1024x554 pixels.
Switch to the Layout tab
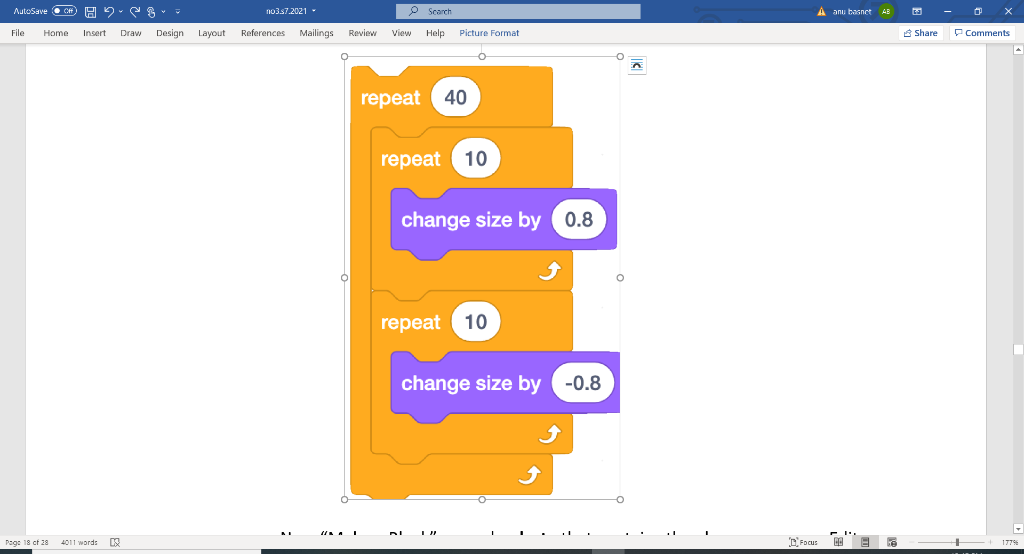(212, 33)
